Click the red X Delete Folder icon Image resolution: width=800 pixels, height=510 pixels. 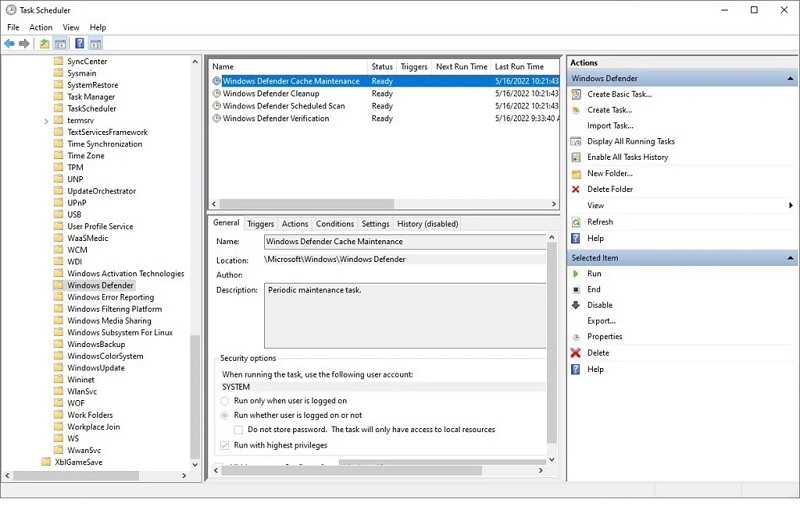click(x=576, y=189)
